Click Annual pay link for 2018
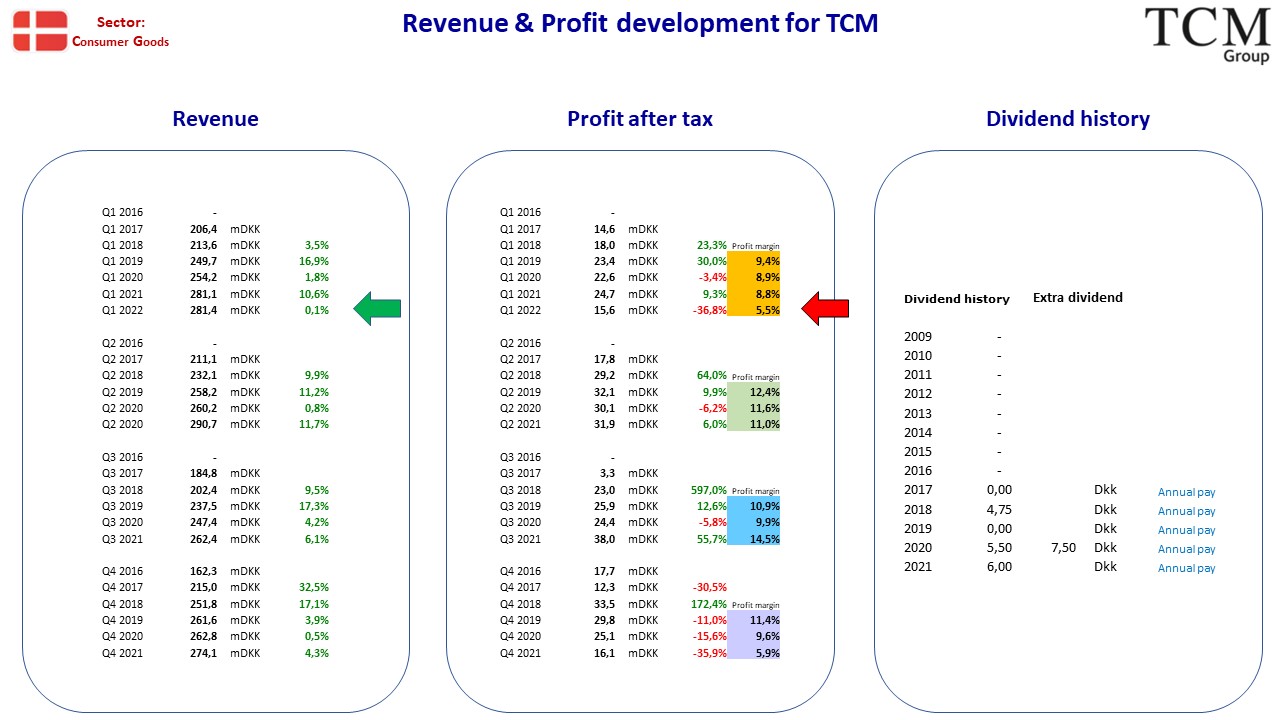This screenshot has width=1280, height=720. point(1187,511)
